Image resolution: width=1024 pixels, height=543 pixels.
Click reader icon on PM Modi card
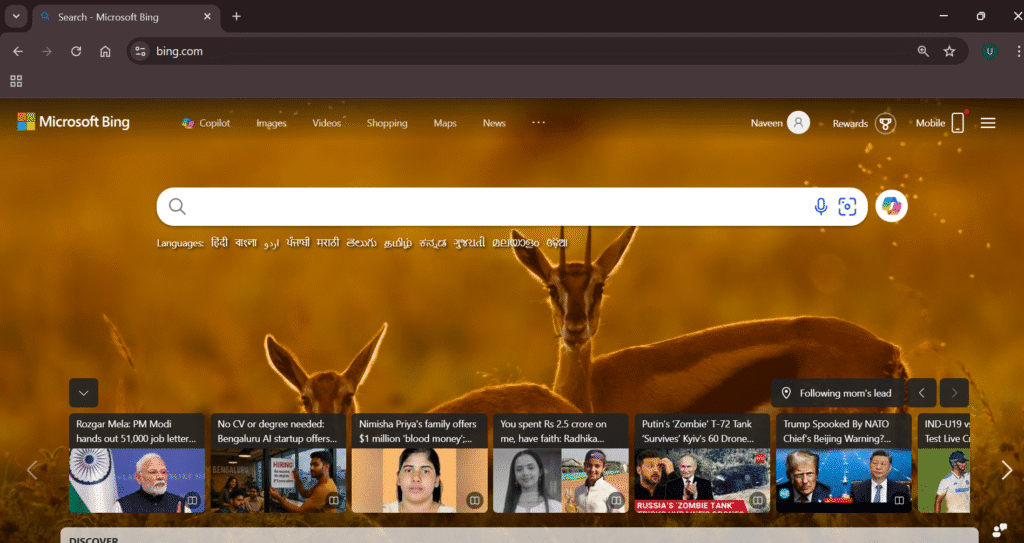(x=192, y=500)
